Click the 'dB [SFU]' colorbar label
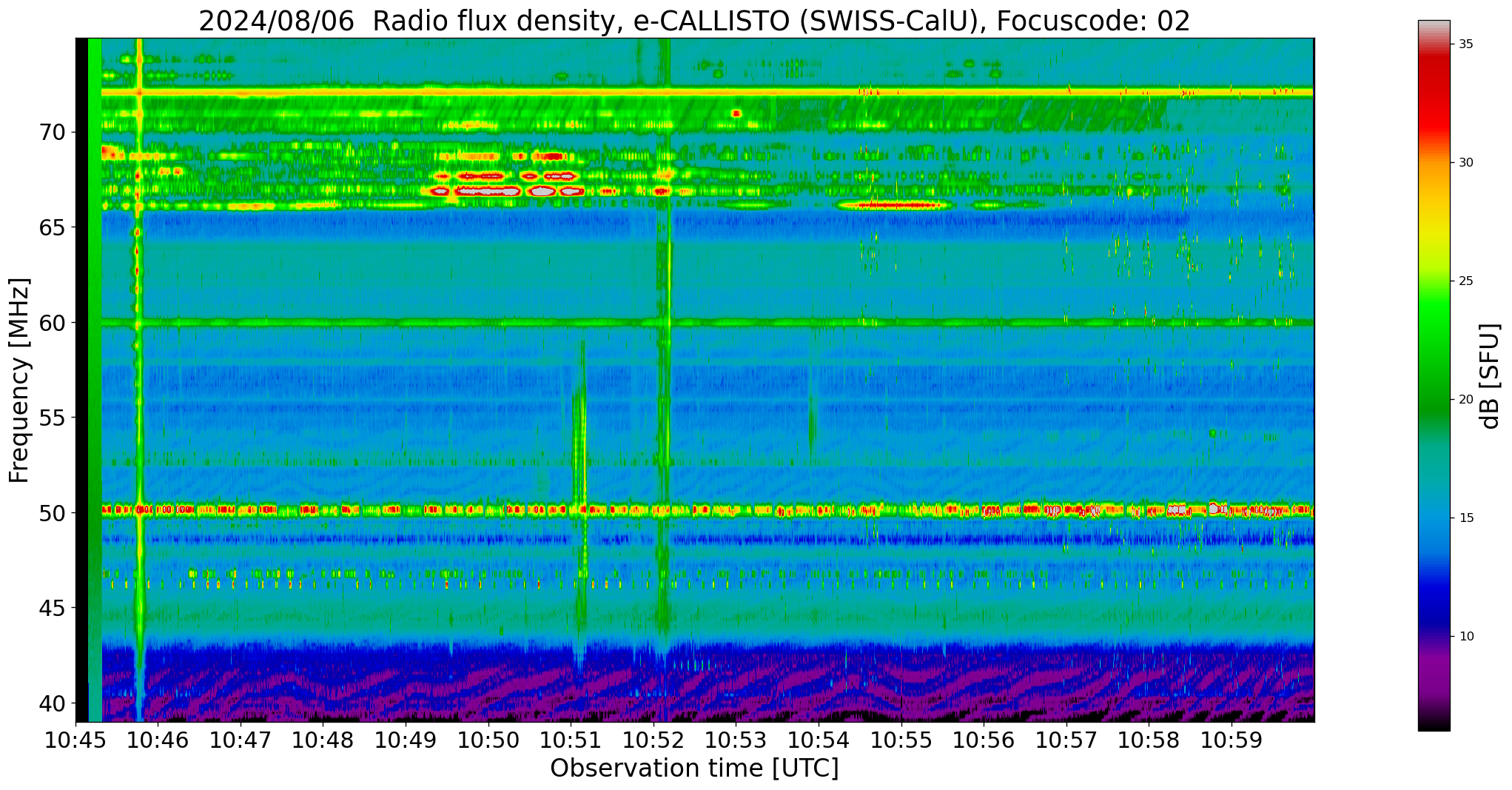Image resolution: width=1512 pixels, height=790 pixels. [x=1491, y=375]
